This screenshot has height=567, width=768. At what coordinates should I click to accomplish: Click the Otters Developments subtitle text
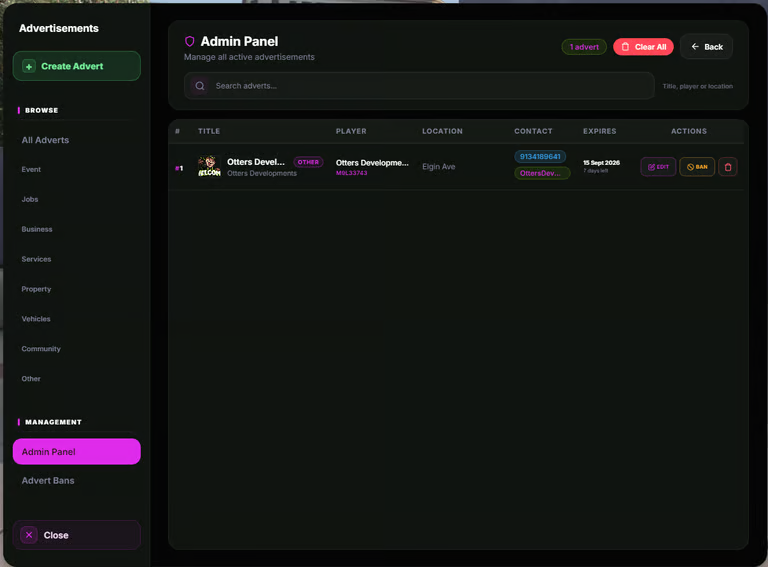click(262, 173)
